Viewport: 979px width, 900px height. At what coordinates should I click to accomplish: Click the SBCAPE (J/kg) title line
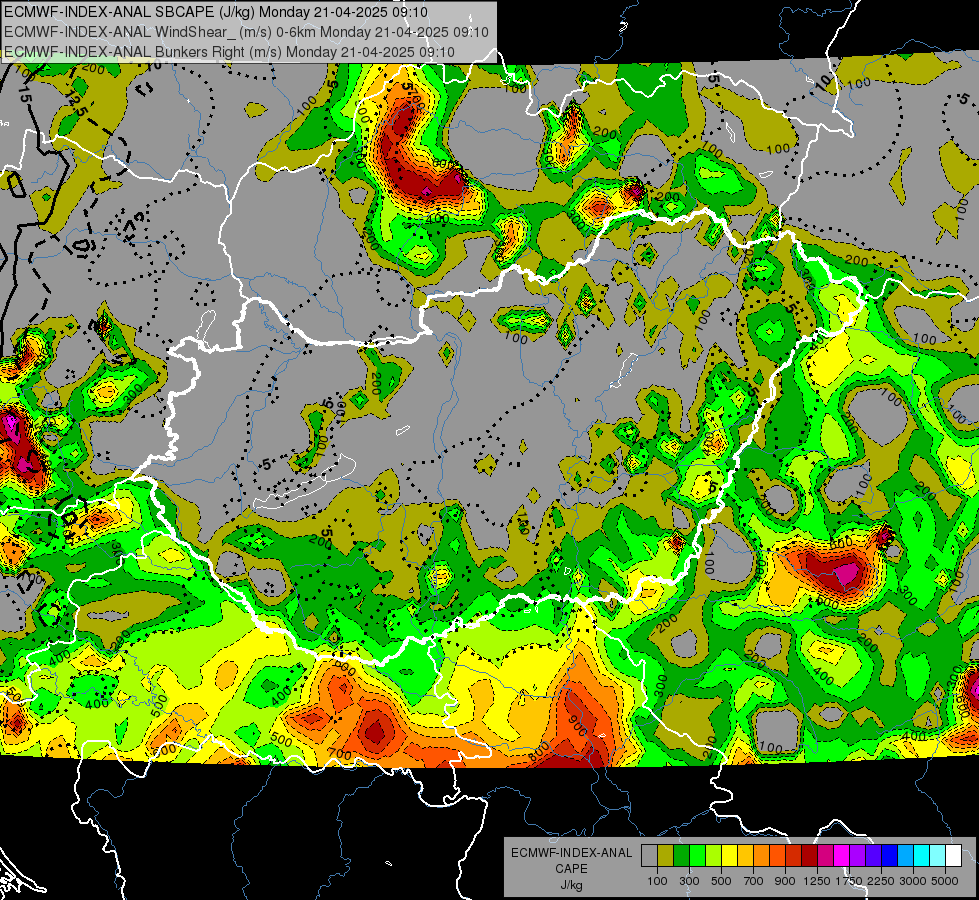216,12
